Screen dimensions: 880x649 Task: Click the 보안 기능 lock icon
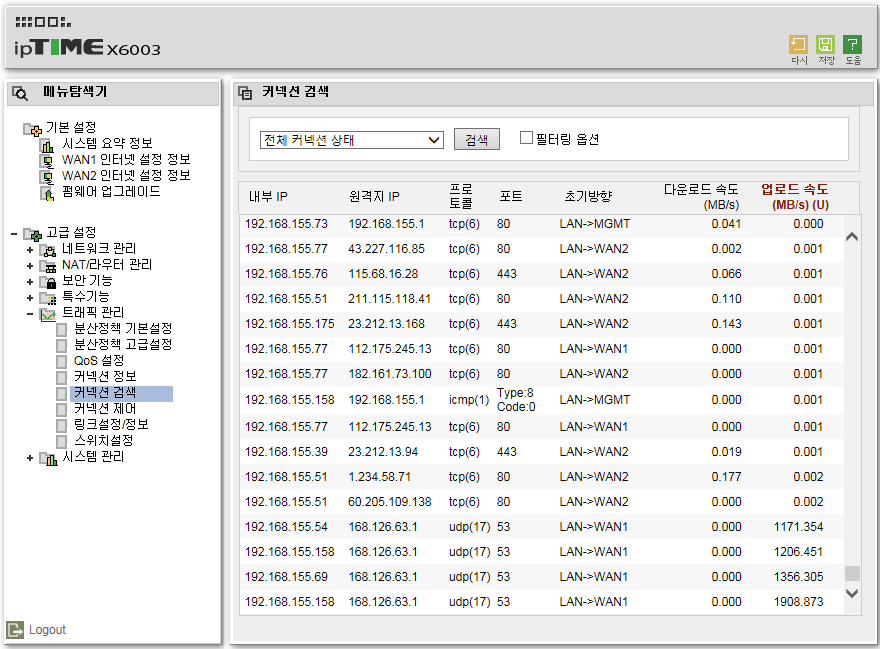[x=49, y=281]
